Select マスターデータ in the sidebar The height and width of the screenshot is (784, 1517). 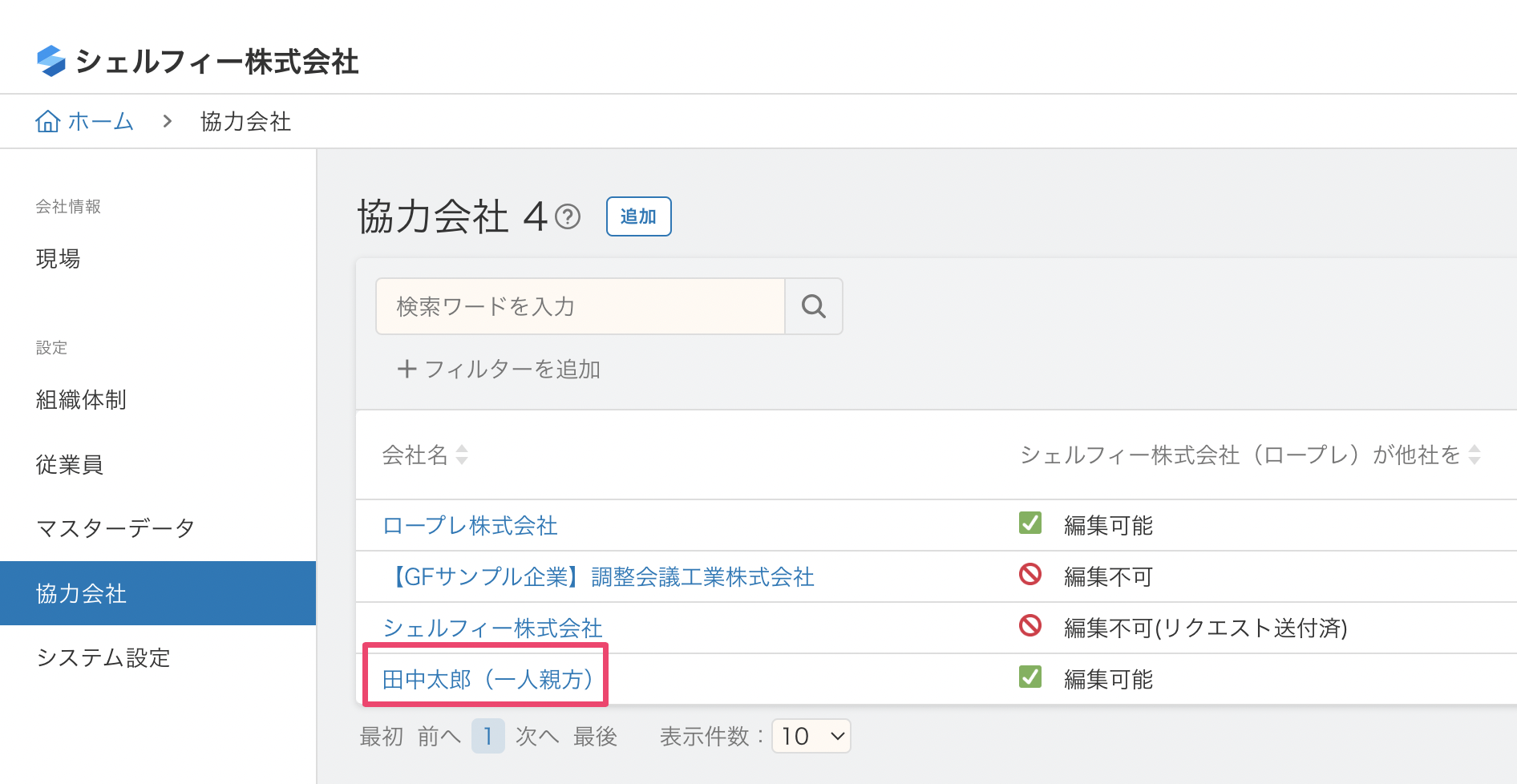[x=115, y=527]
